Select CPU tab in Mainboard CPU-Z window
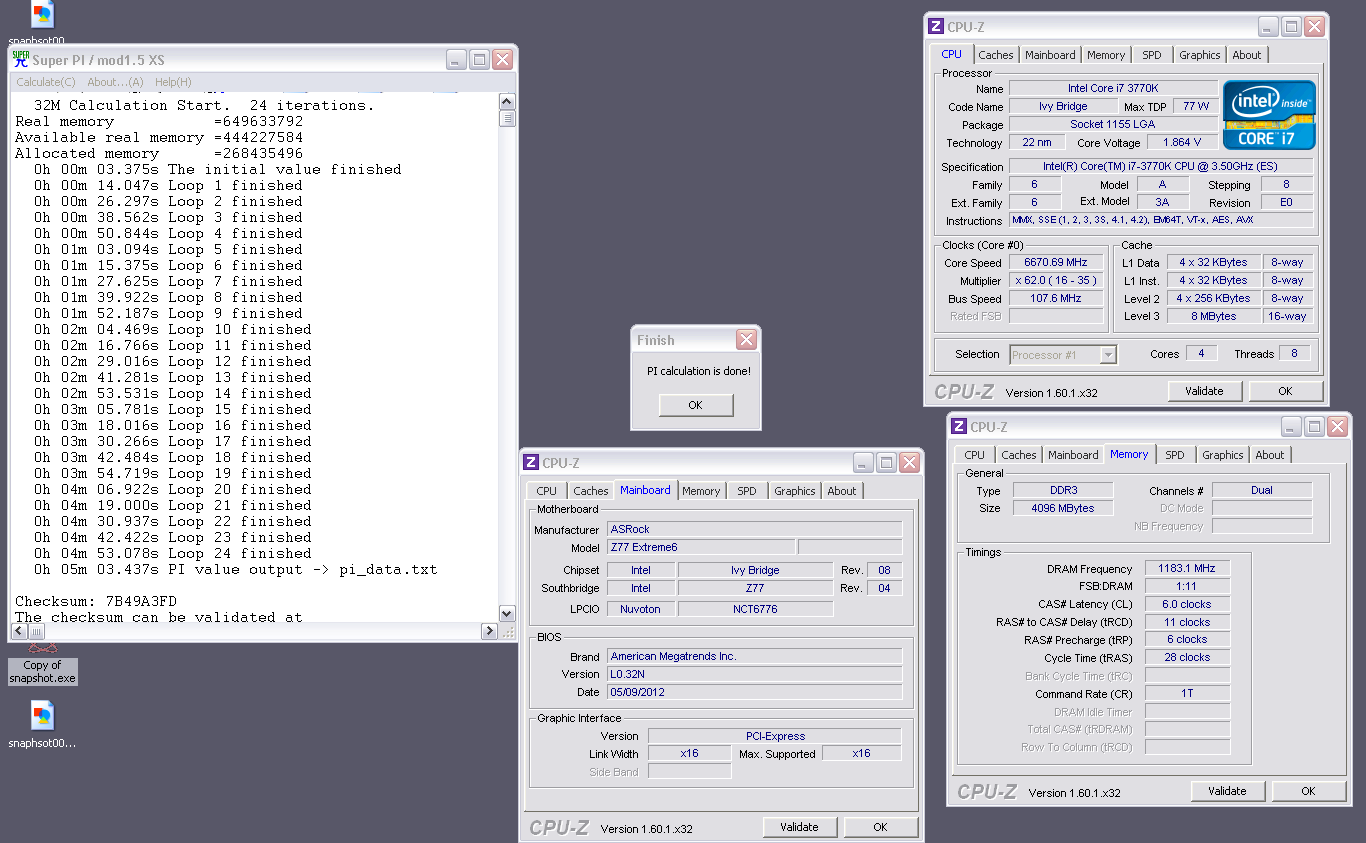The image size is (1366, 843). pyautogui.click(x=547, y=491)
